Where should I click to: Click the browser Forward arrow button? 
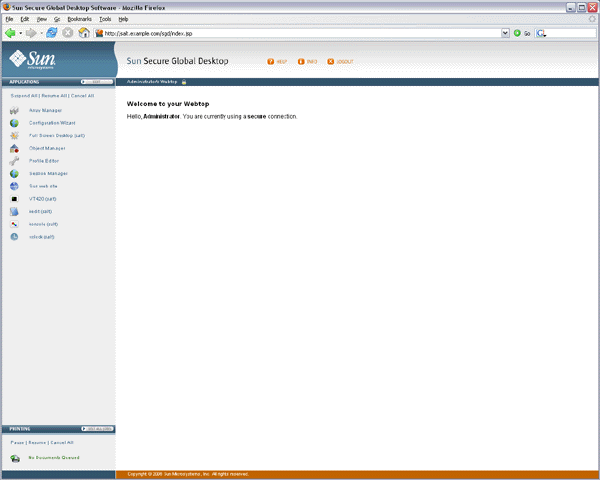[x=31, y=33]
